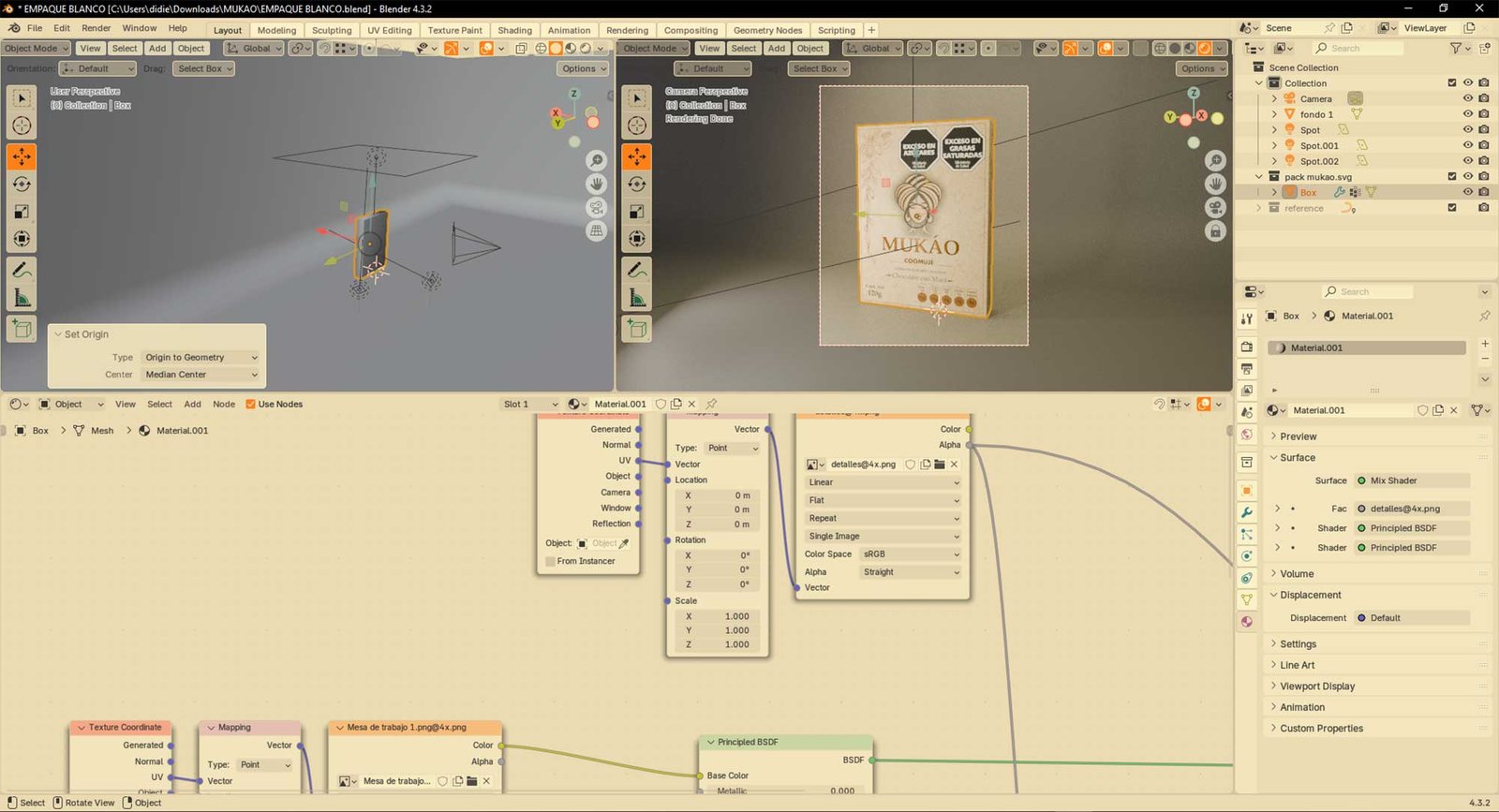Viewport: 1499px width, 812px height.
Task: Select the Scale tool in left viewport
Action: 22,212
